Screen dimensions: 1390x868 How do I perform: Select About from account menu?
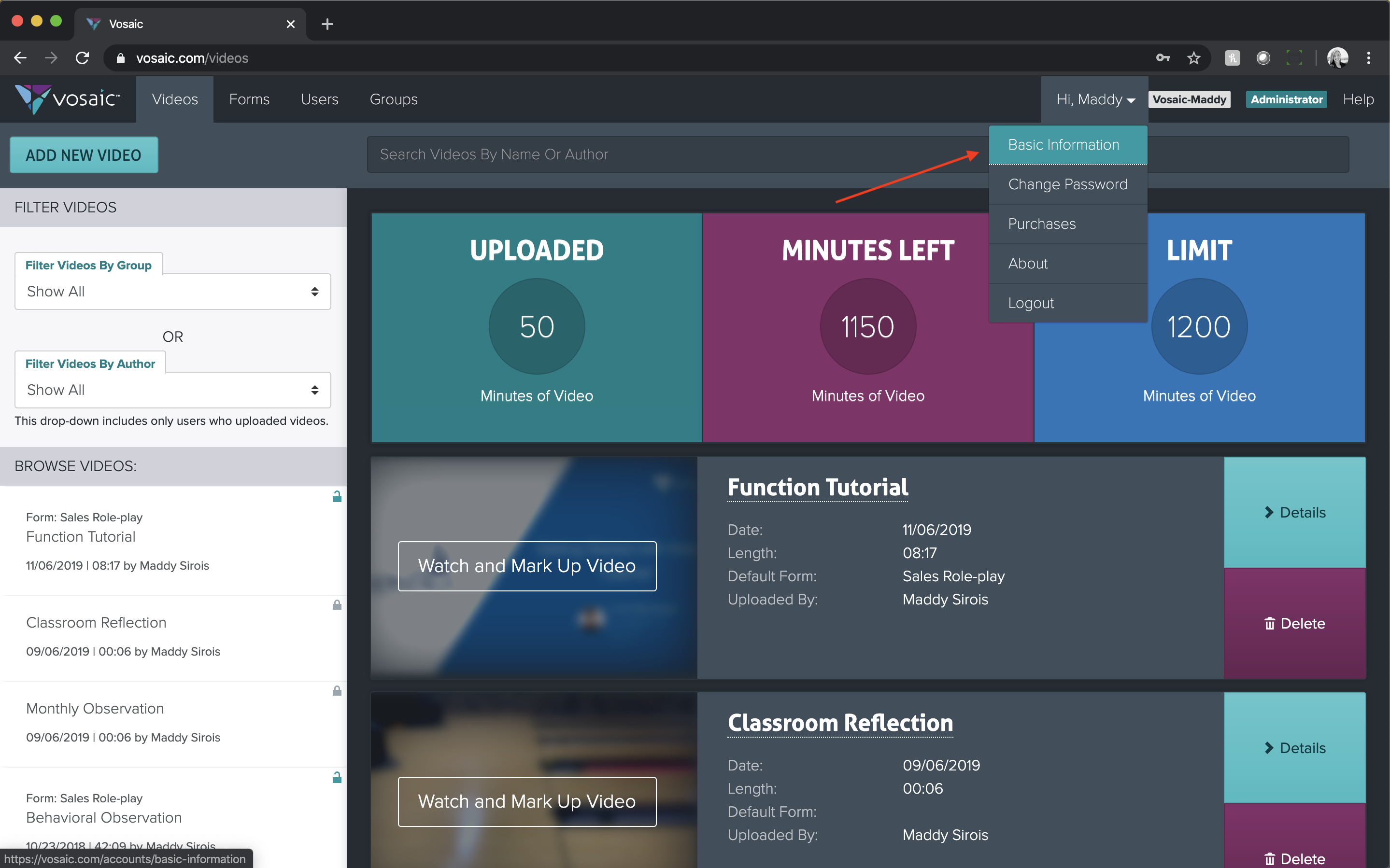click(1068, 264)
